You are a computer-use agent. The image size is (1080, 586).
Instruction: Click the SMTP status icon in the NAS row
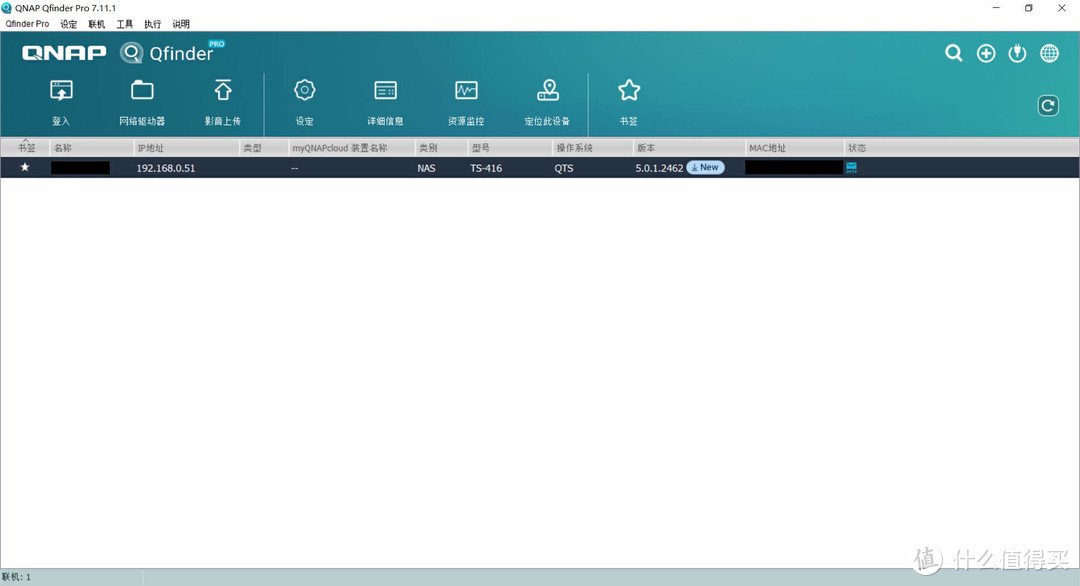coord(851,167)
